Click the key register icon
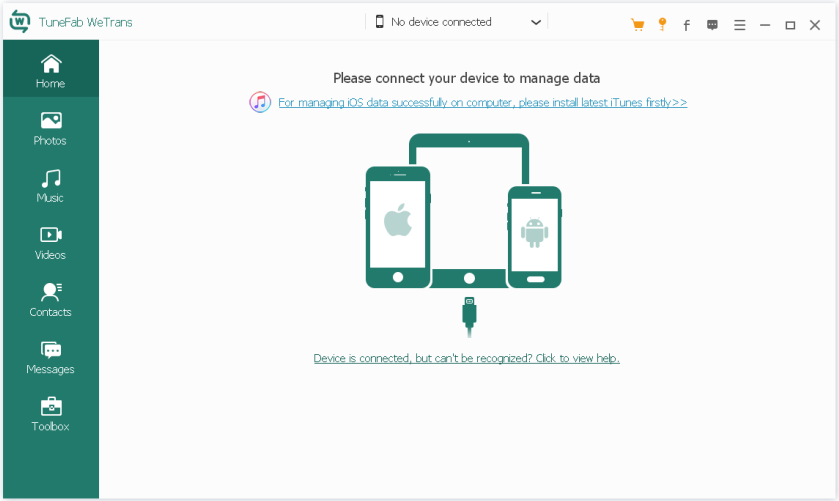 click(x=661, y=25)
